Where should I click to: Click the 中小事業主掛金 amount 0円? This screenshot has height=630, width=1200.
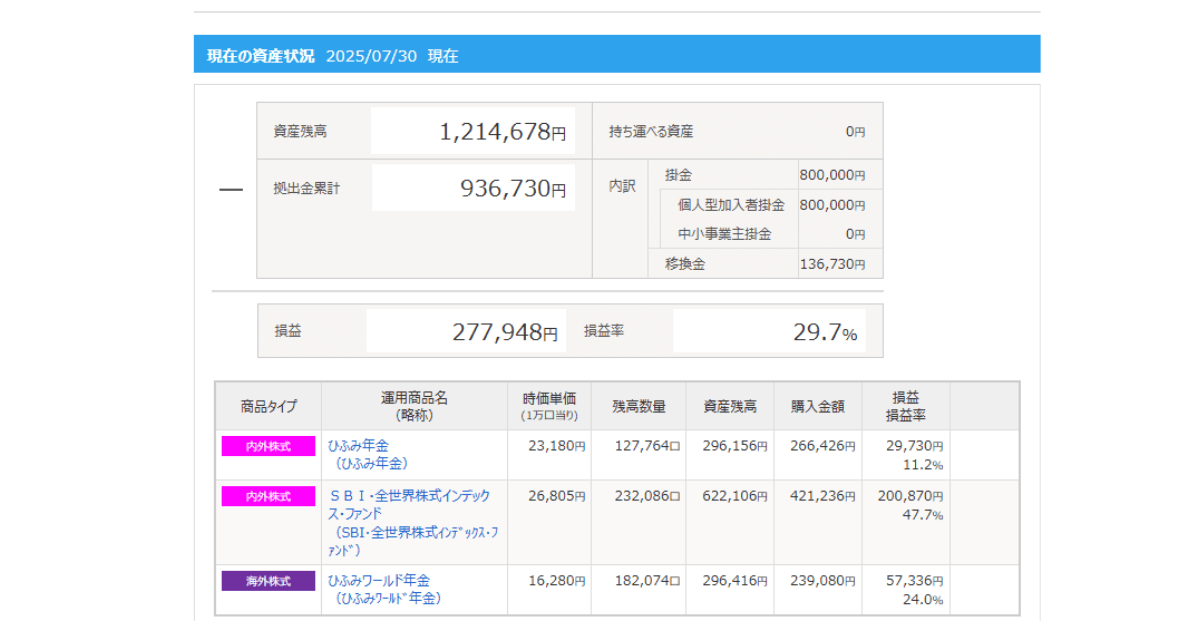855,234
